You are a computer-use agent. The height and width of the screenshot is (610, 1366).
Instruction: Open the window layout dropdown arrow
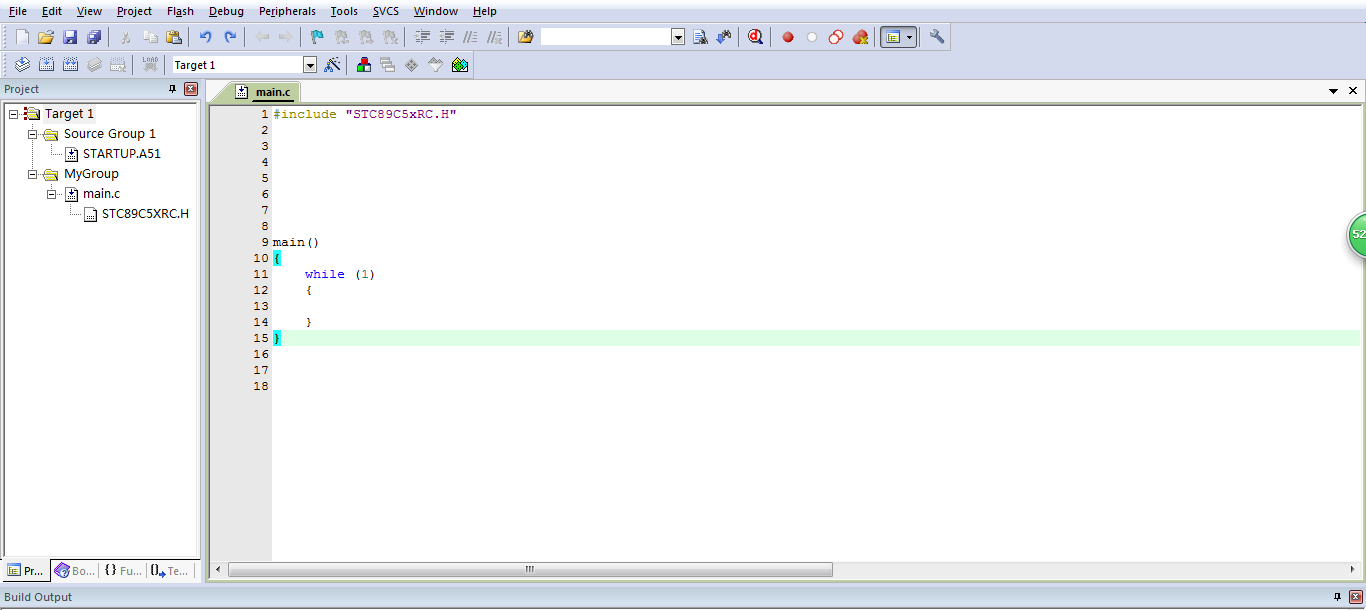[x=909, y=37]
